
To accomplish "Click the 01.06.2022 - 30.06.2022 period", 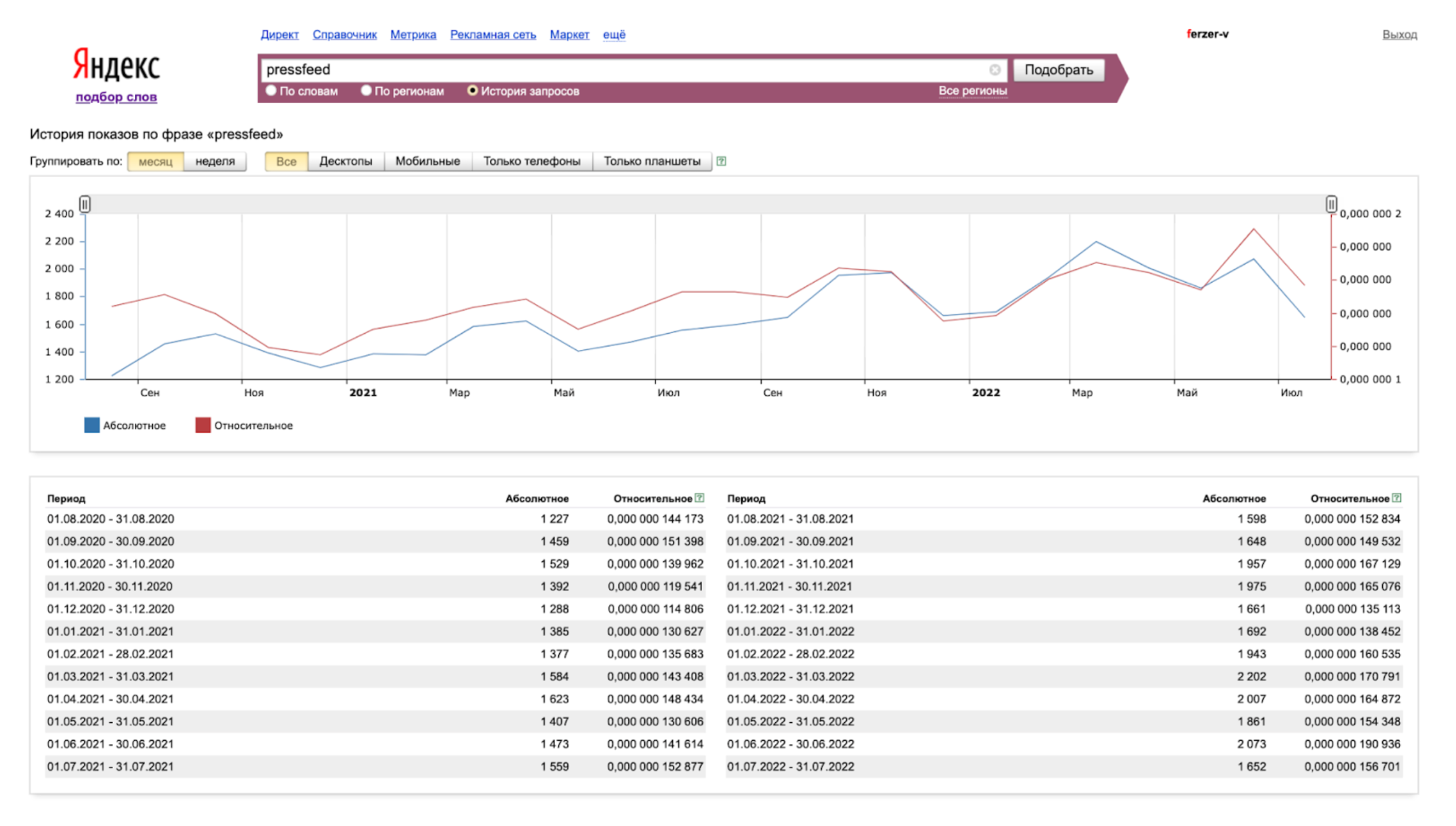I will click(x=790, y=744).
